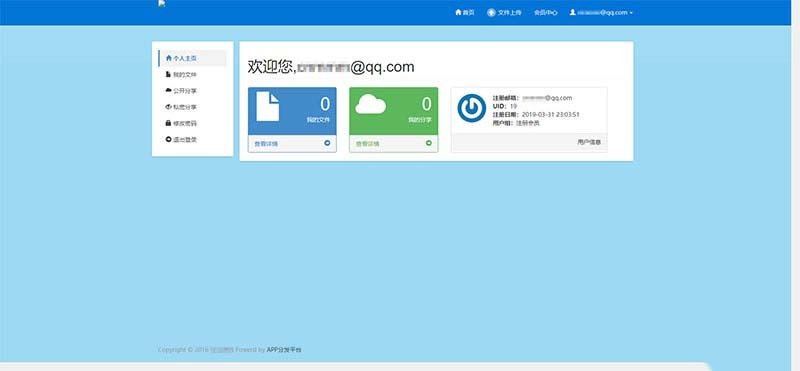Screen dimensions: 800x371
Task: Click the arrow icon in the green card footer
Action: pos(429,143)
